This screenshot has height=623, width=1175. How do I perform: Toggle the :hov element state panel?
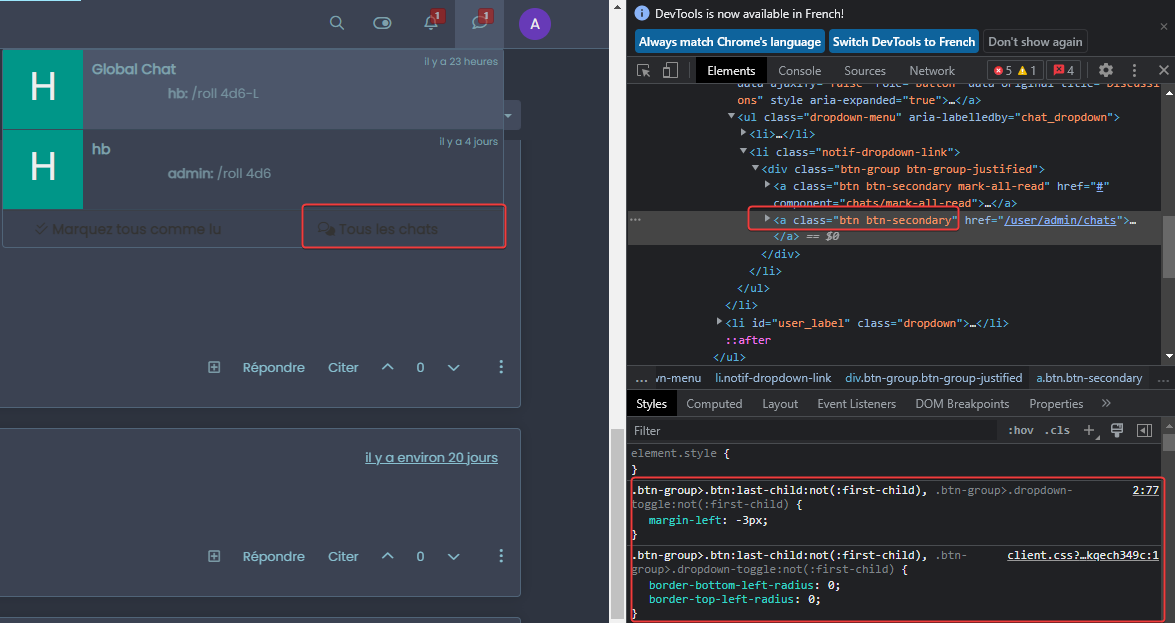[1021, 431]
